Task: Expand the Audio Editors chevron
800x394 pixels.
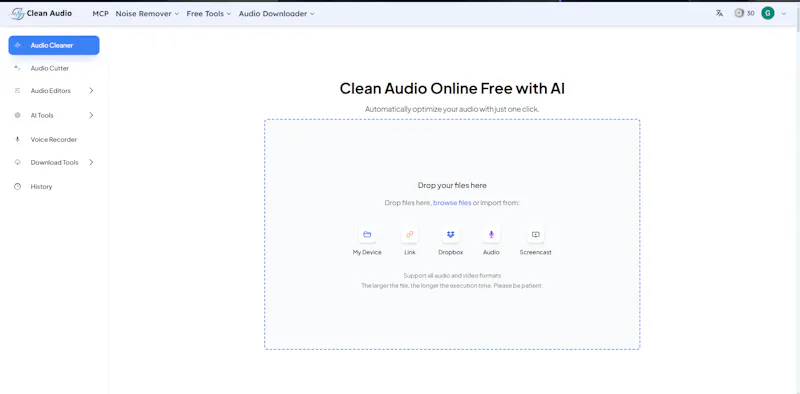Action: [x=91, y=90]
